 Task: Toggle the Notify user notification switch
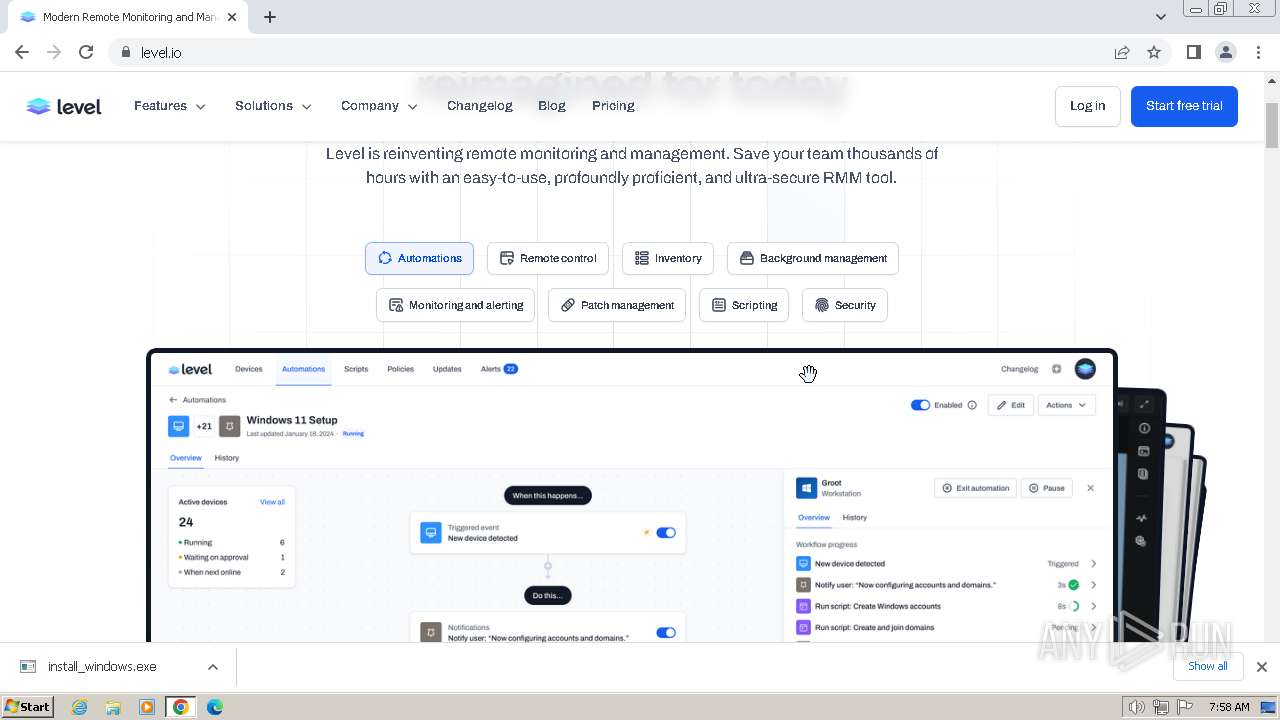[666, 633]
